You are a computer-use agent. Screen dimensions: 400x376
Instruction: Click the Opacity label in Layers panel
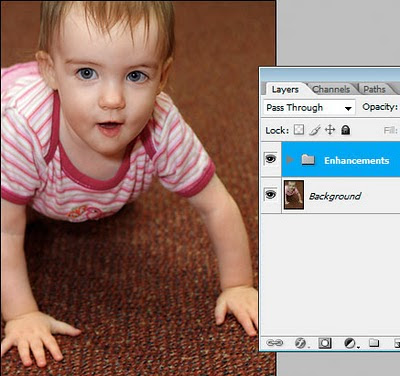click(x=380, y=107)
